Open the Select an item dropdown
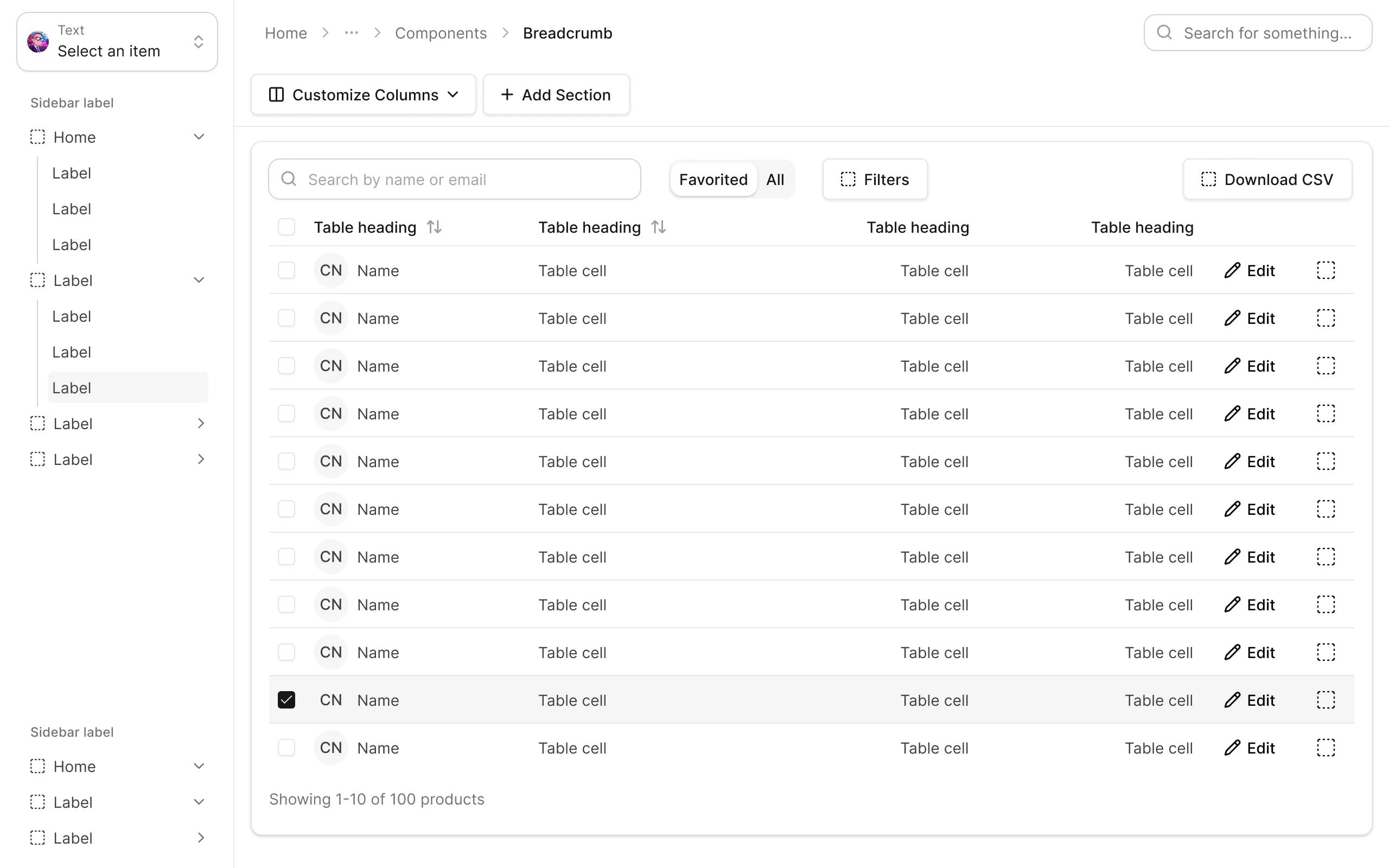Screen dimensions: 1389x868 coord(117,42)
